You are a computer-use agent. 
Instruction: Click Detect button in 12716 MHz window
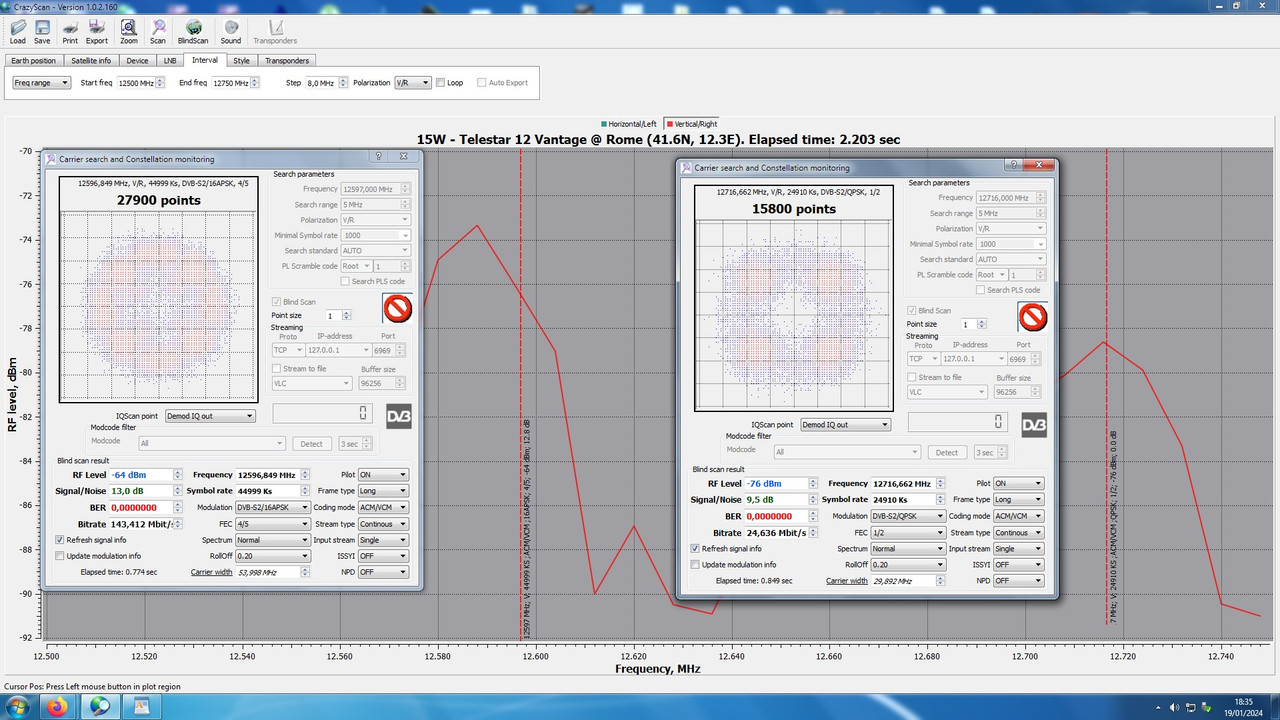948,452
